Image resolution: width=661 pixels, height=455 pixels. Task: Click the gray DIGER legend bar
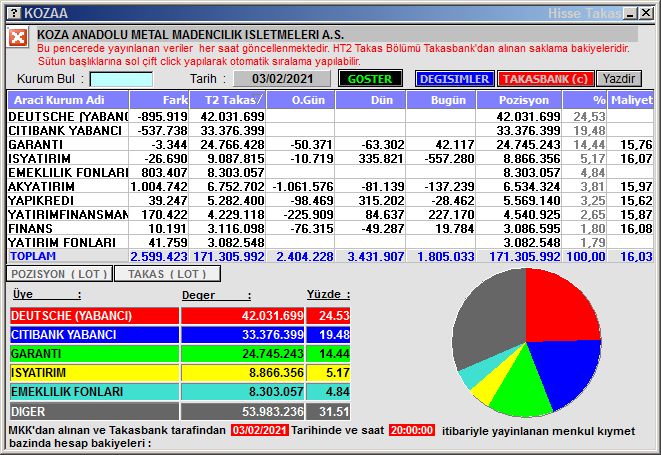tap(94, 411)
